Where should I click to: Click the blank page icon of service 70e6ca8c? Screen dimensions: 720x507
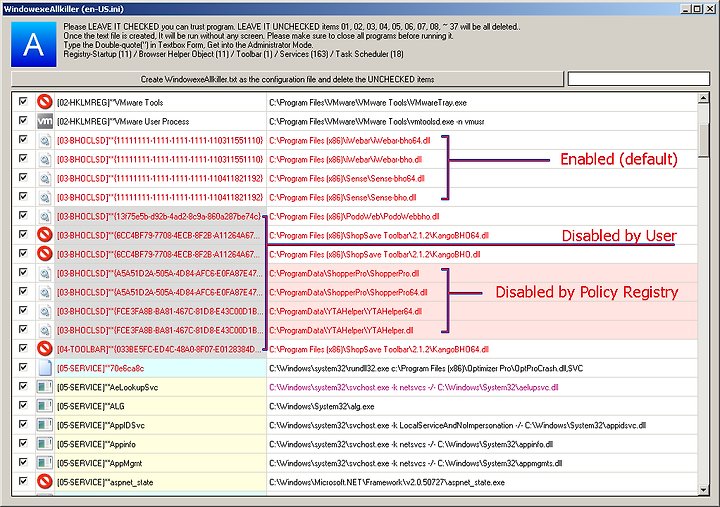[x=45, y=368]
